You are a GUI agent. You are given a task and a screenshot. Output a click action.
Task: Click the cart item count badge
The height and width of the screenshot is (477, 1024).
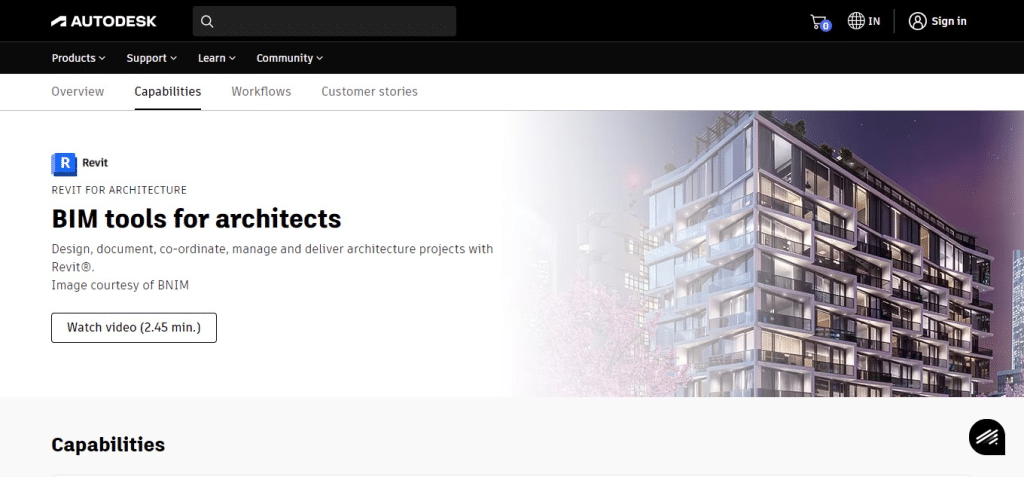click(826, 26)
